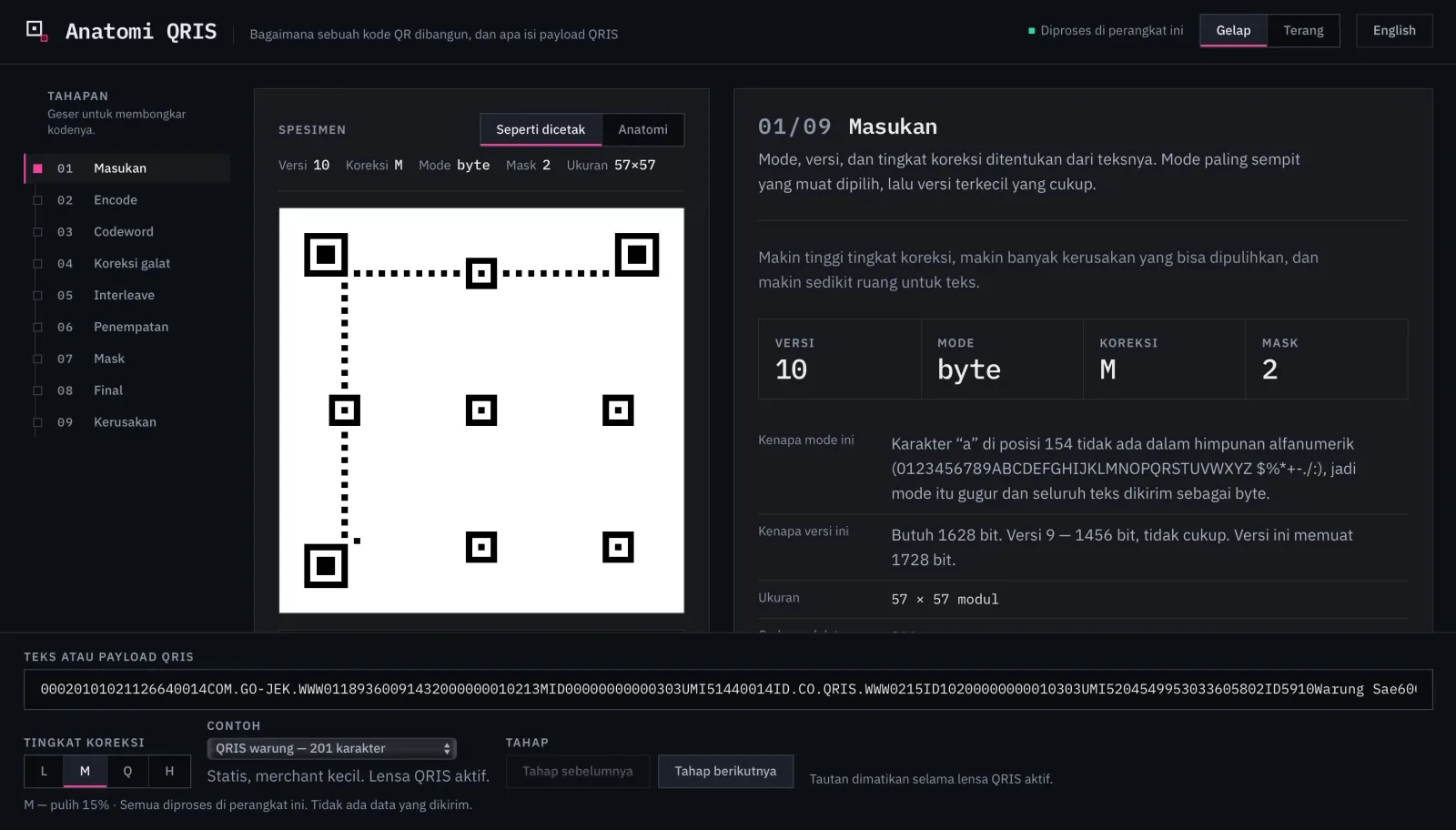
Task: Switch theme to Gelap
Action: pyautogui.click(x=1233, y=30)
